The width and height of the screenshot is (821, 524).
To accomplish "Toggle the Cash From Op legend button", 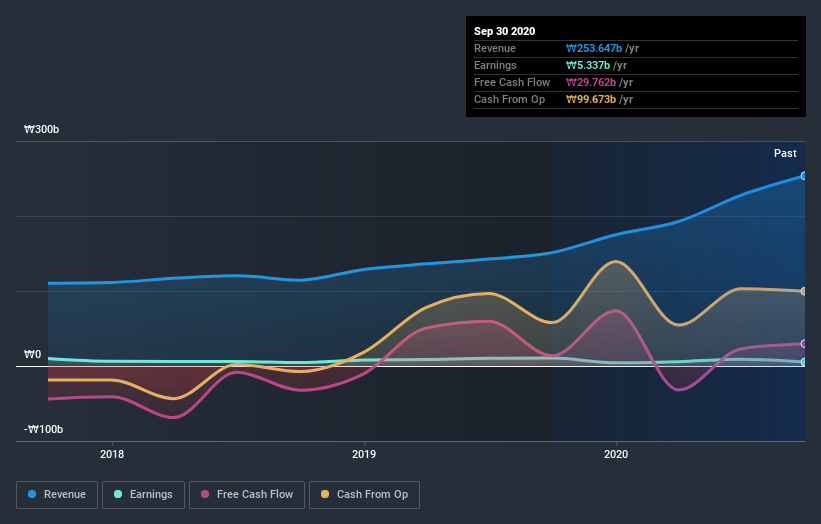I will [x=364, y=495].
